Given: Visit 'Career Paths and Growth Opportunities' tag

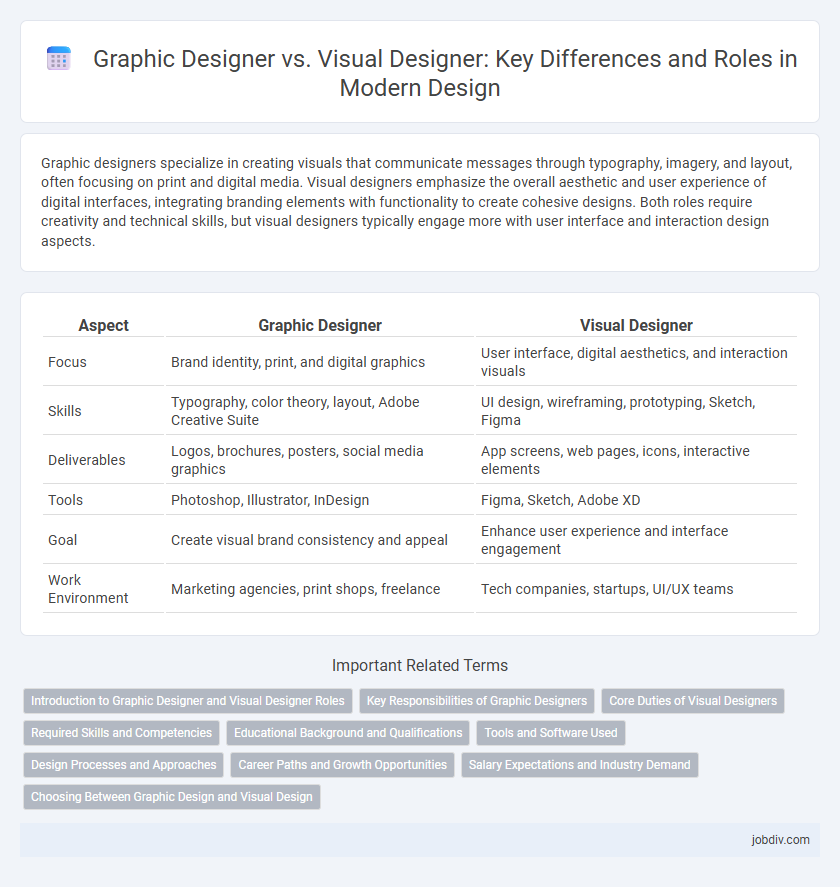Looking at the screenshot, I should [342, 765].
